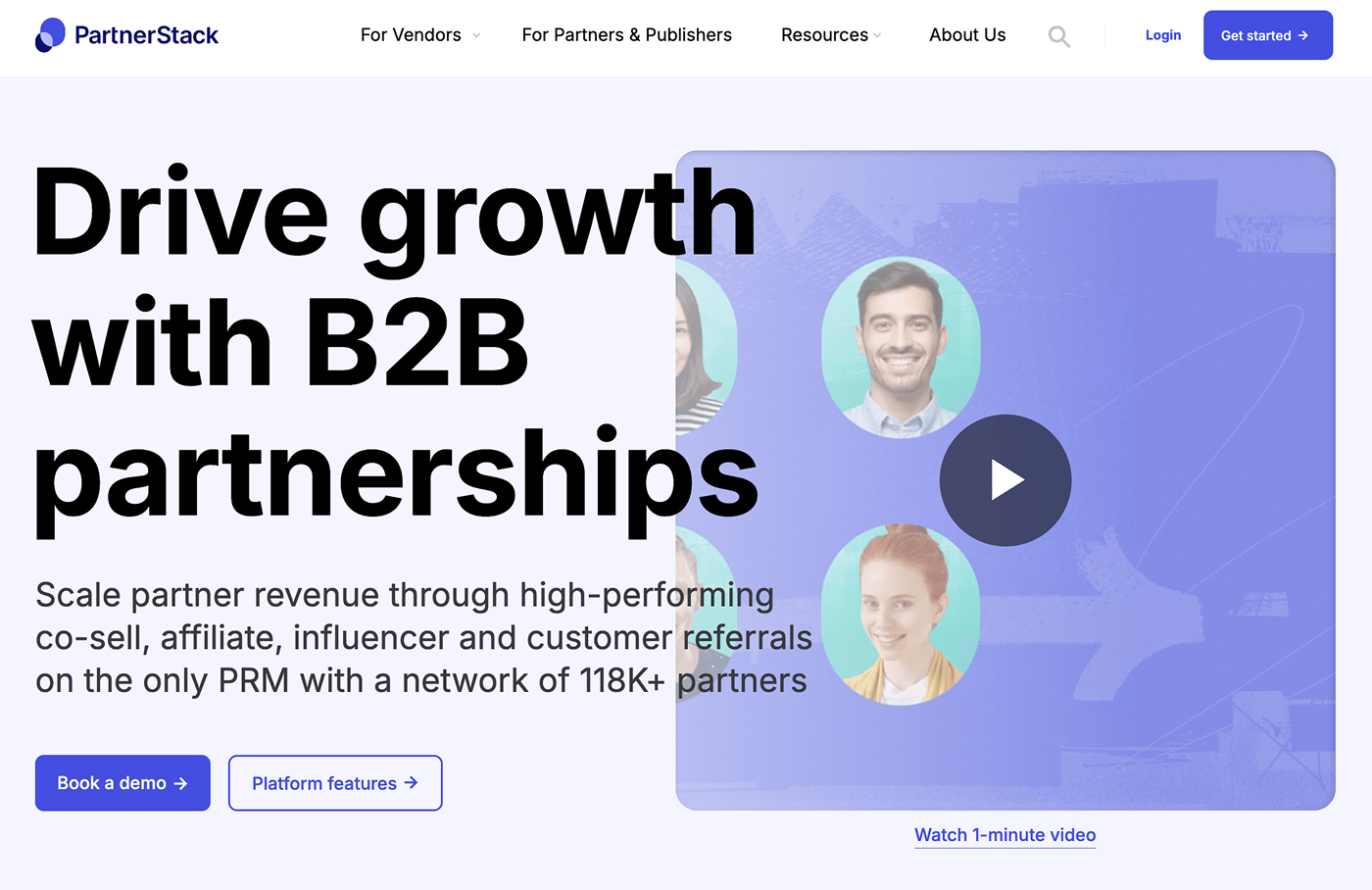Play the video with the play button
This screenshot has width=1372, height=890.
(1005, 480)
